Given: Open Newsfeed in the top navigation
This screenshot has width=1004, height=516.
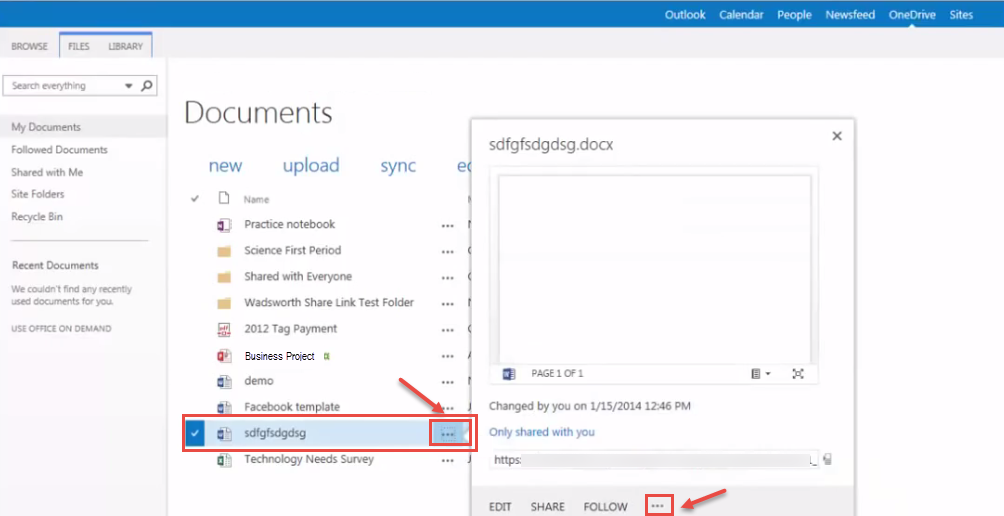Looking at the screenshot, I should [x=850, y=15].
